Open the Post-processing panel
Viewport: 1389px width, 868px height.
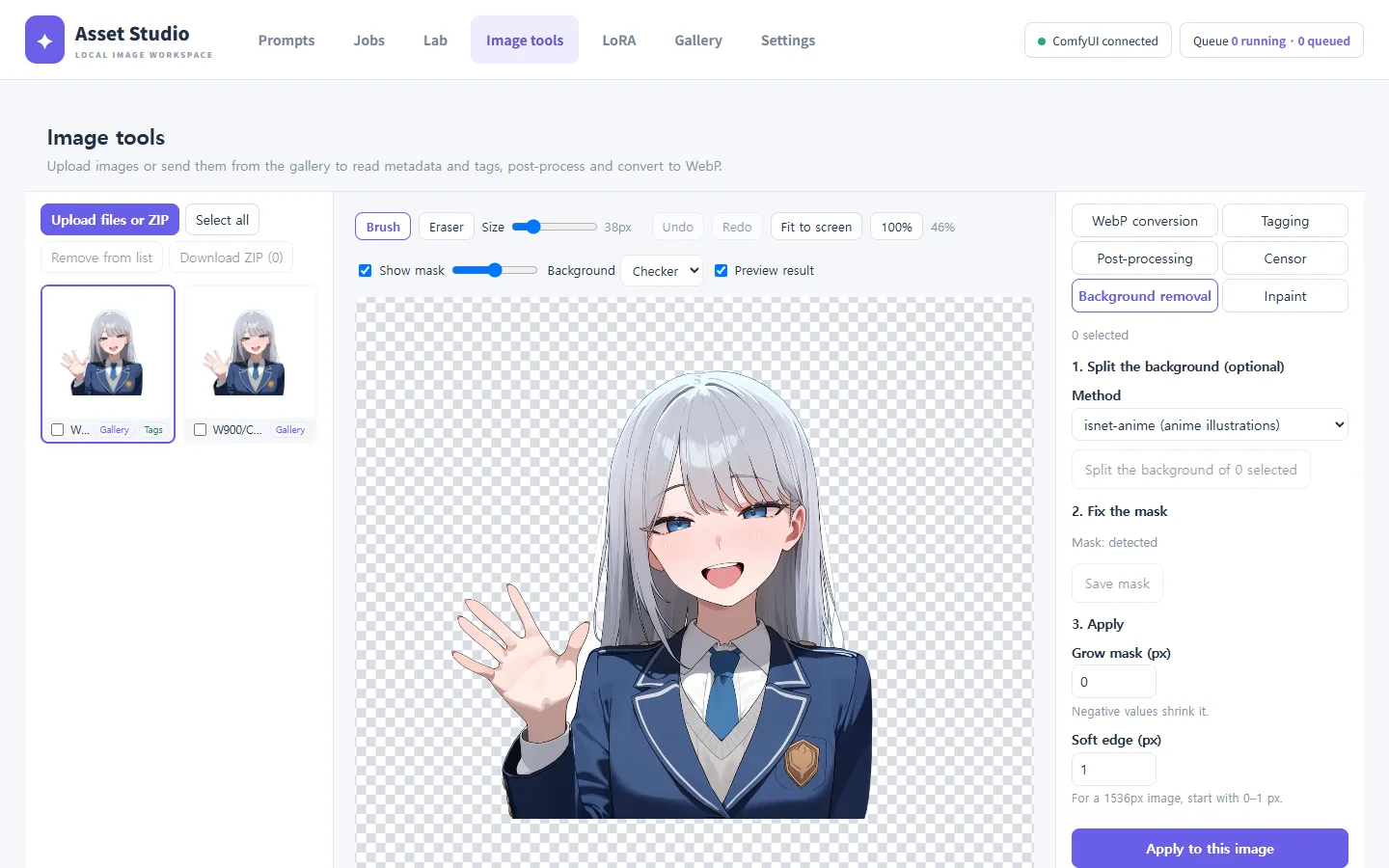point(1145,258)
